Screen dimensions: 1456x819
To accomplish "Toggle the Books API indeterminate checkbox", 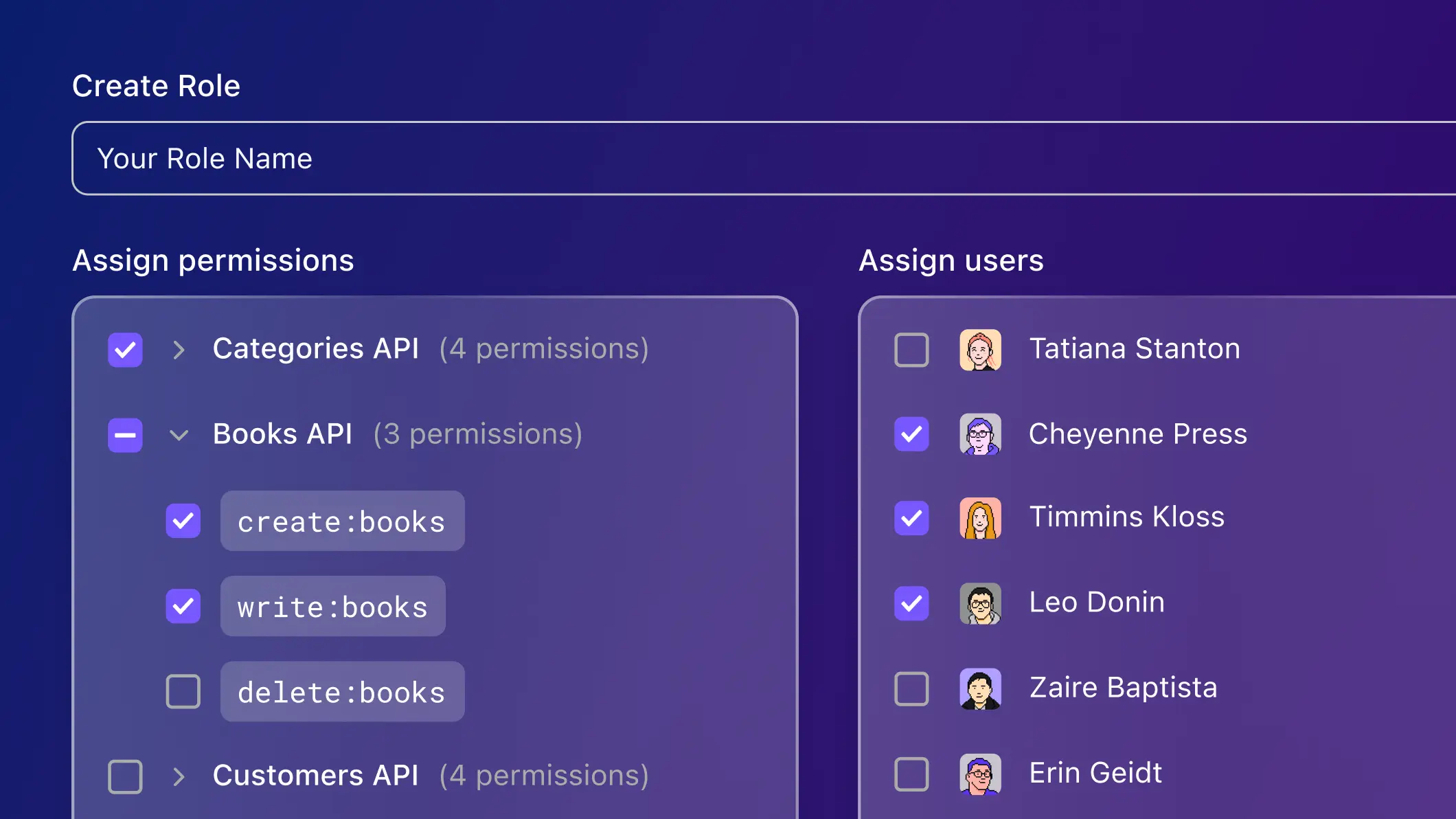I will pyautogui.click(x=125, y=435).
